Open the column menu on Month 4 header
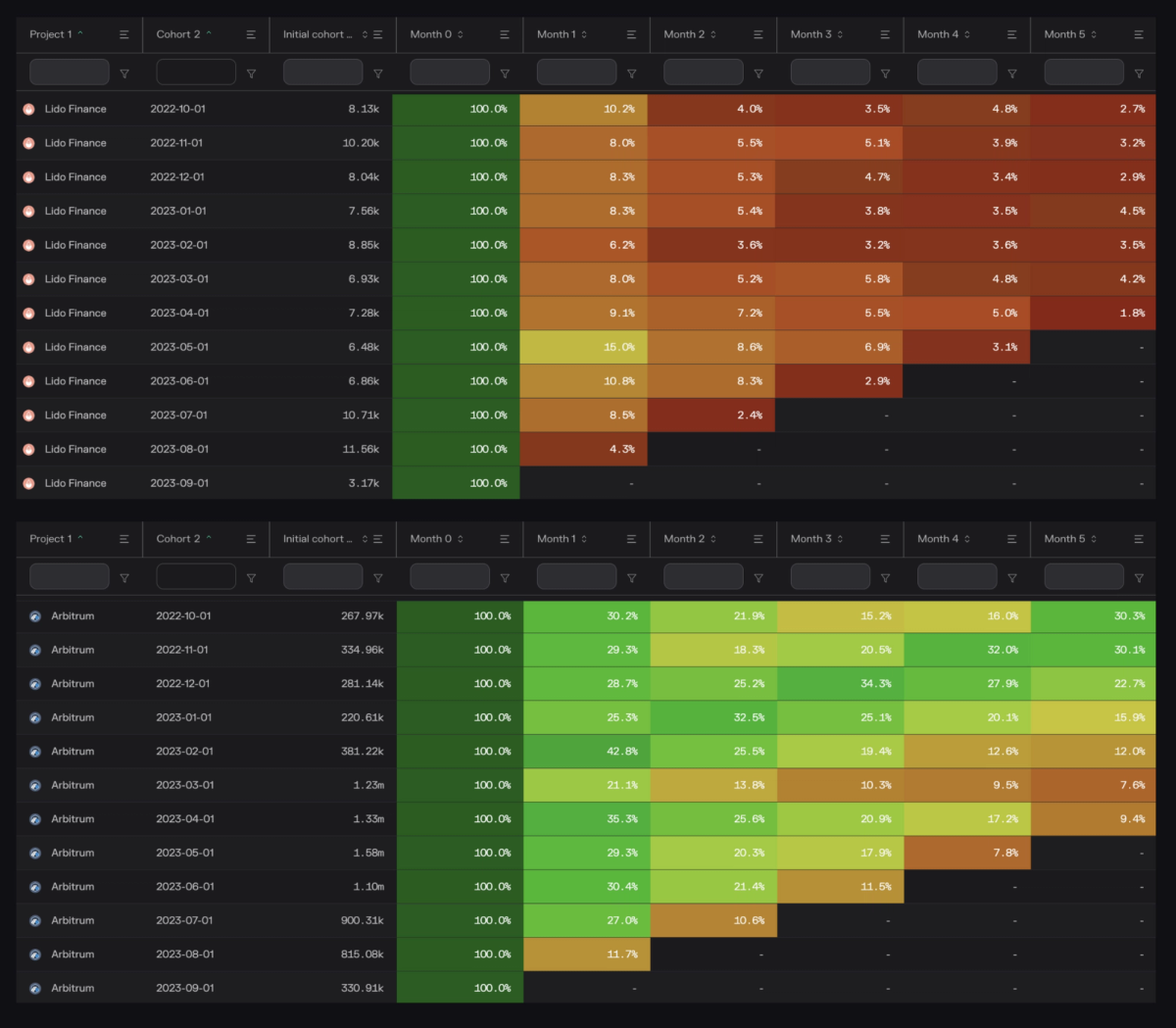1176x1028 pixels. coord(1012,34)
